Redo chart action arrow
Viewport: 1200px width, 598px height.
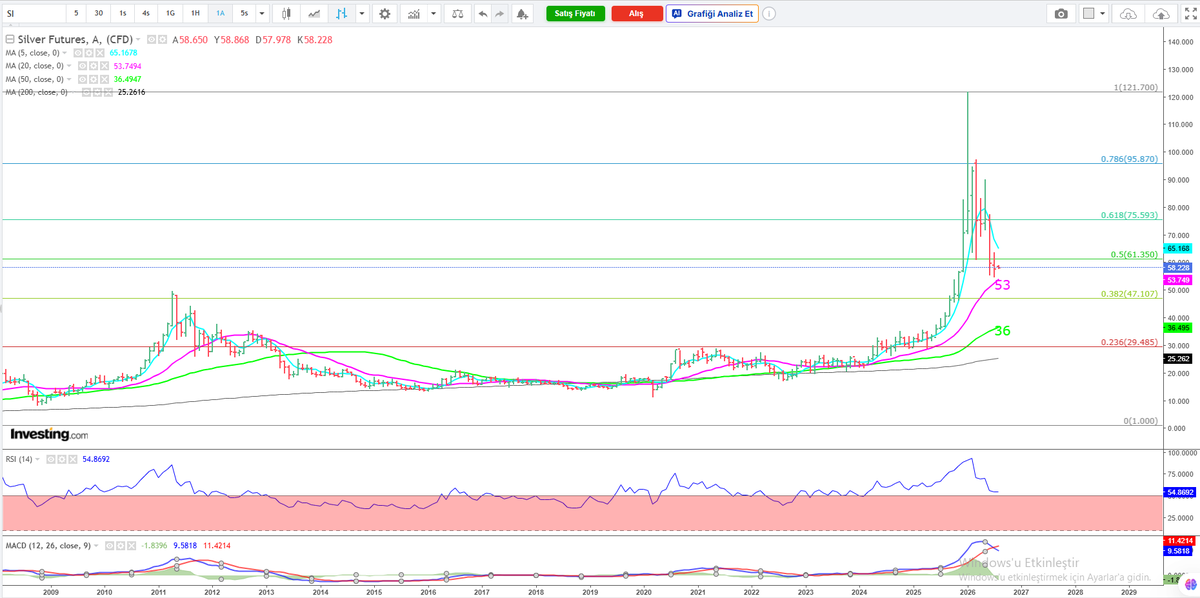click(499, 14)
